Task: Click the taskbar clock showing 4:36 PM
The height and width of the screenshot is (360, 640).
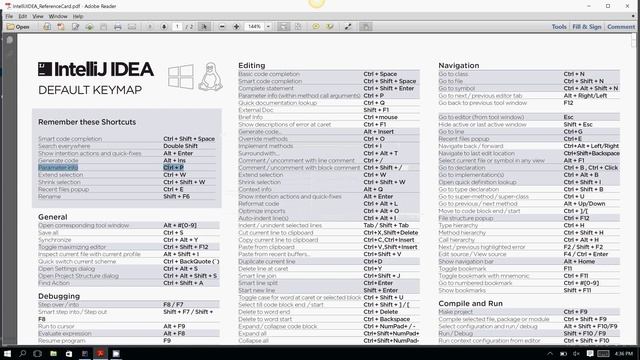Action: [x=624, y=353]
